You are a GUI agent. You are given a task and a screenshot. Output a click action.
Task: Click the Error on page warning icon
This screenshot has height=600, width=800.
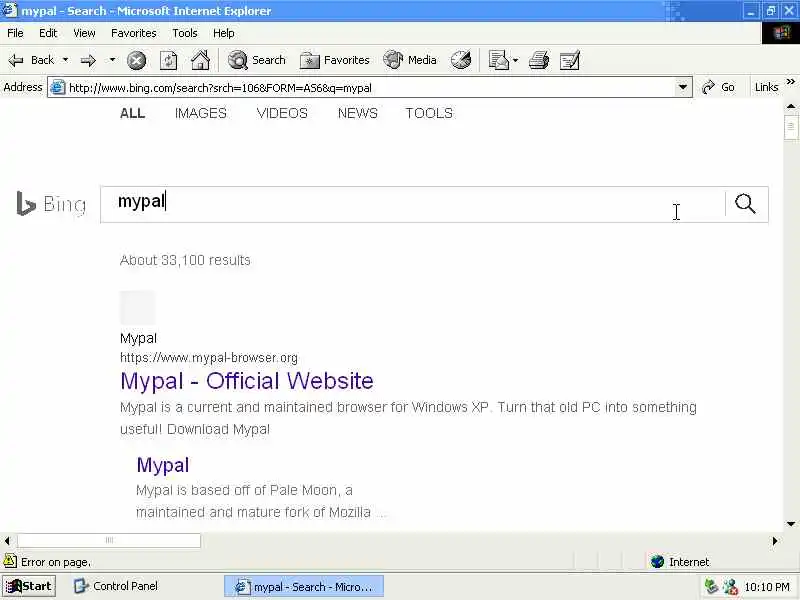10,561
